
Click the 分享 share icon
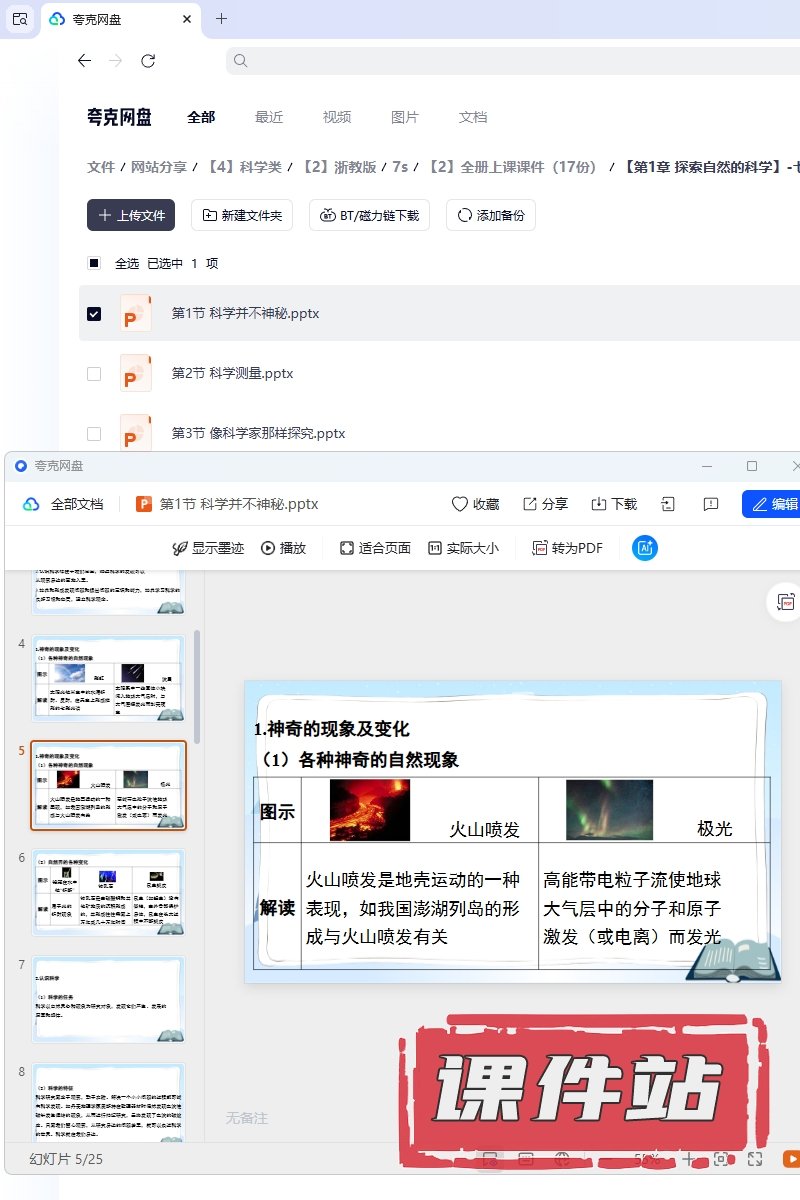[530, 504]
